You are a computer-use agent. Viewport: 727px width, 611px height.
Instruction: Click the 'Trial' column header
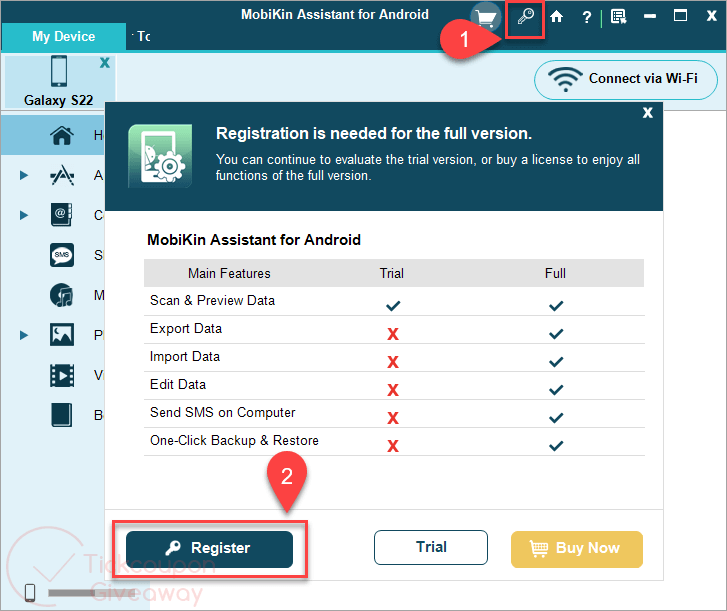point(392,274)
